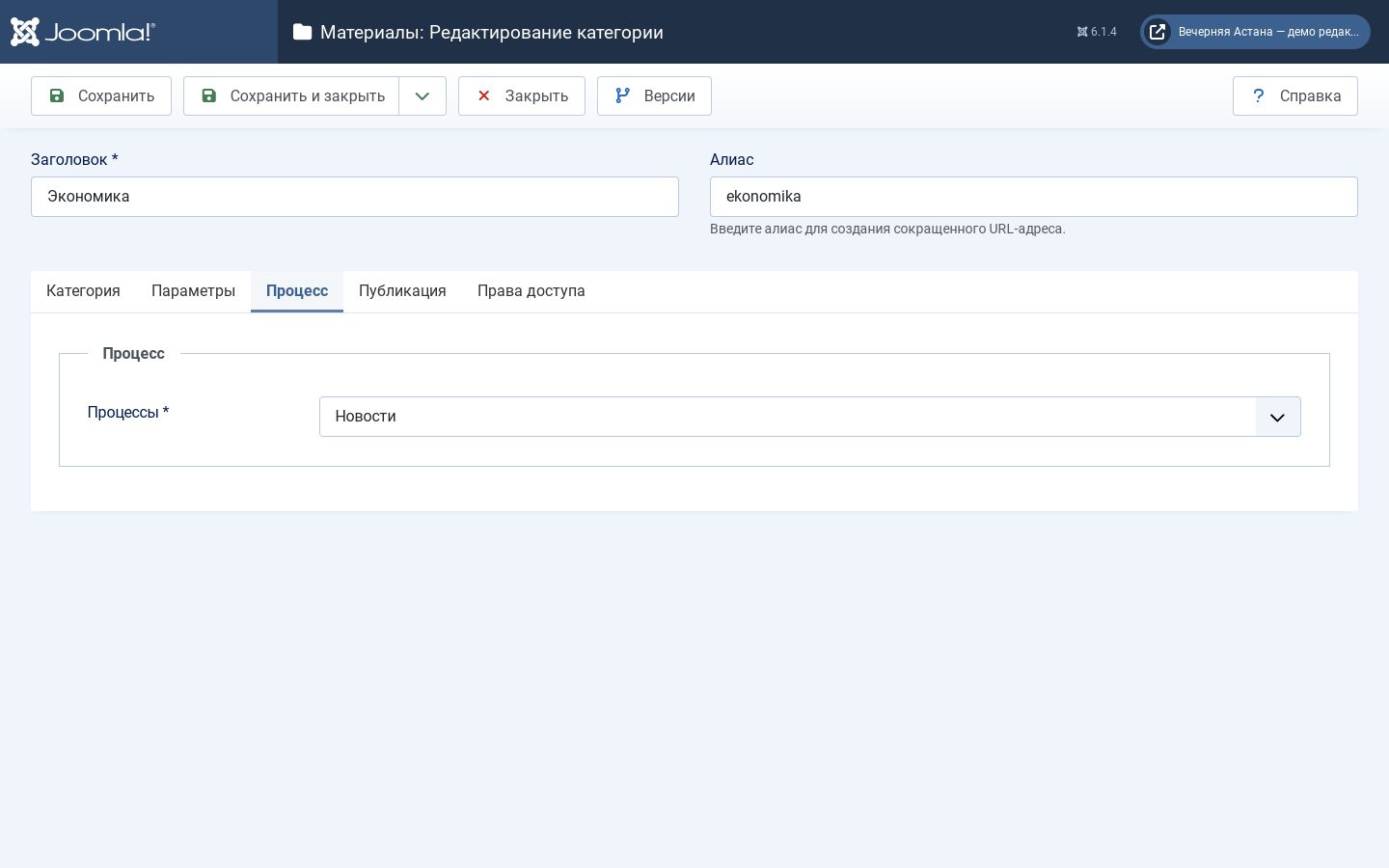The height and width of the screenshot is (868, 1389).
Task: Click the folder icon in the page title
Action: click(302, 32)
